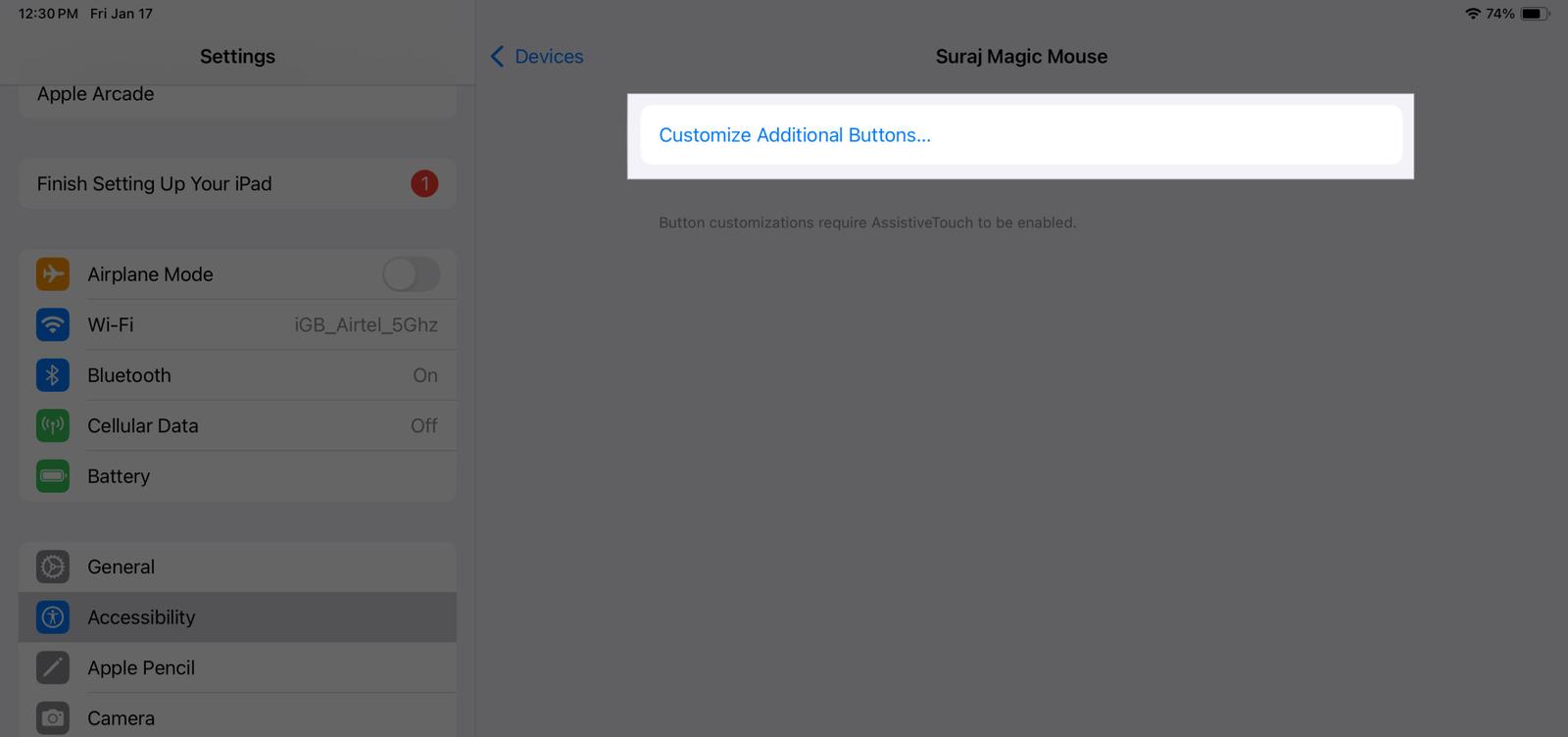Open the Wi-Fi settings row
Image resolution: width=1568 pixels, height=737 pixels.
point(237,324)
